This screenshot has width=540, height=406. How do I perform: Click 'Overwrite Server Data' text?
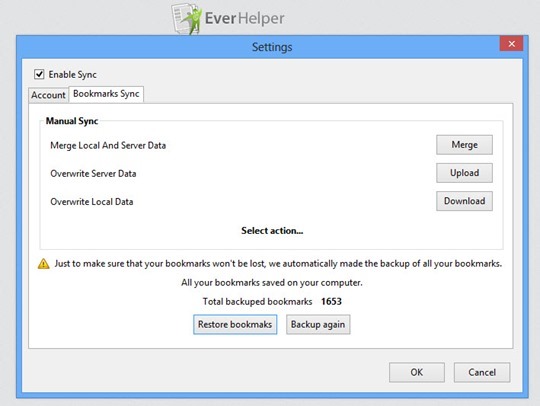click(93, 173)
